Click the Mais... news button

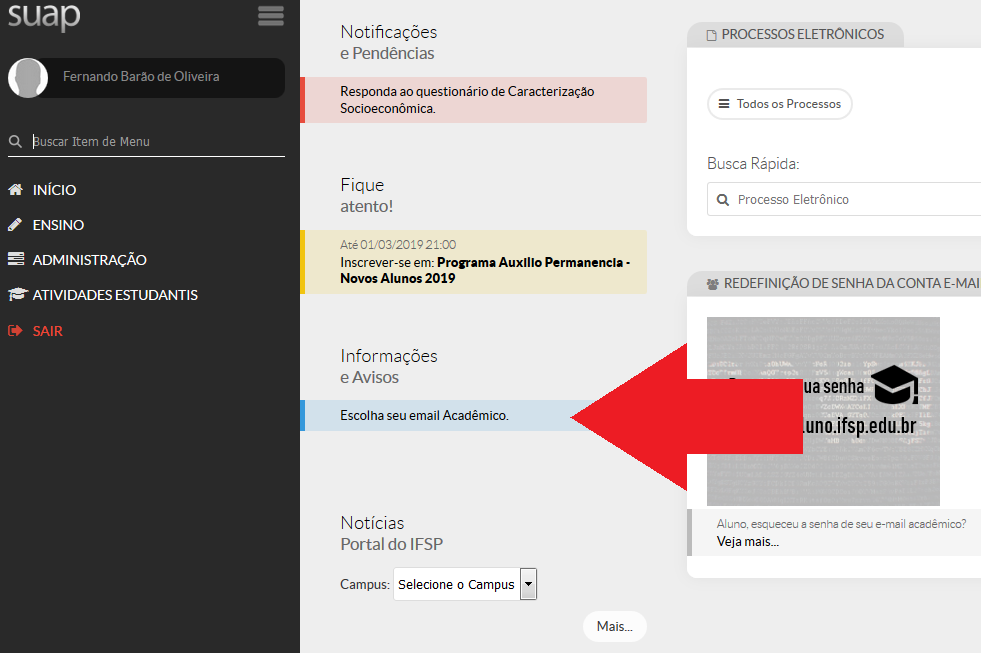(614, 626)
